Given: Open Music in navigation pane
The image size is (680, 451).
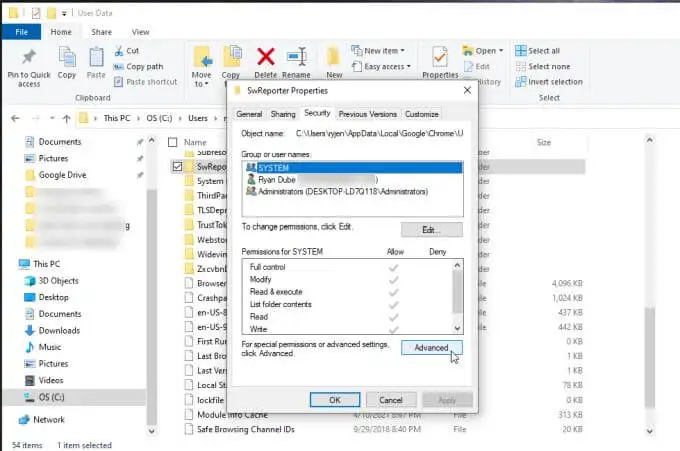Looking at the screenshot, I should [x=49, y=347].
